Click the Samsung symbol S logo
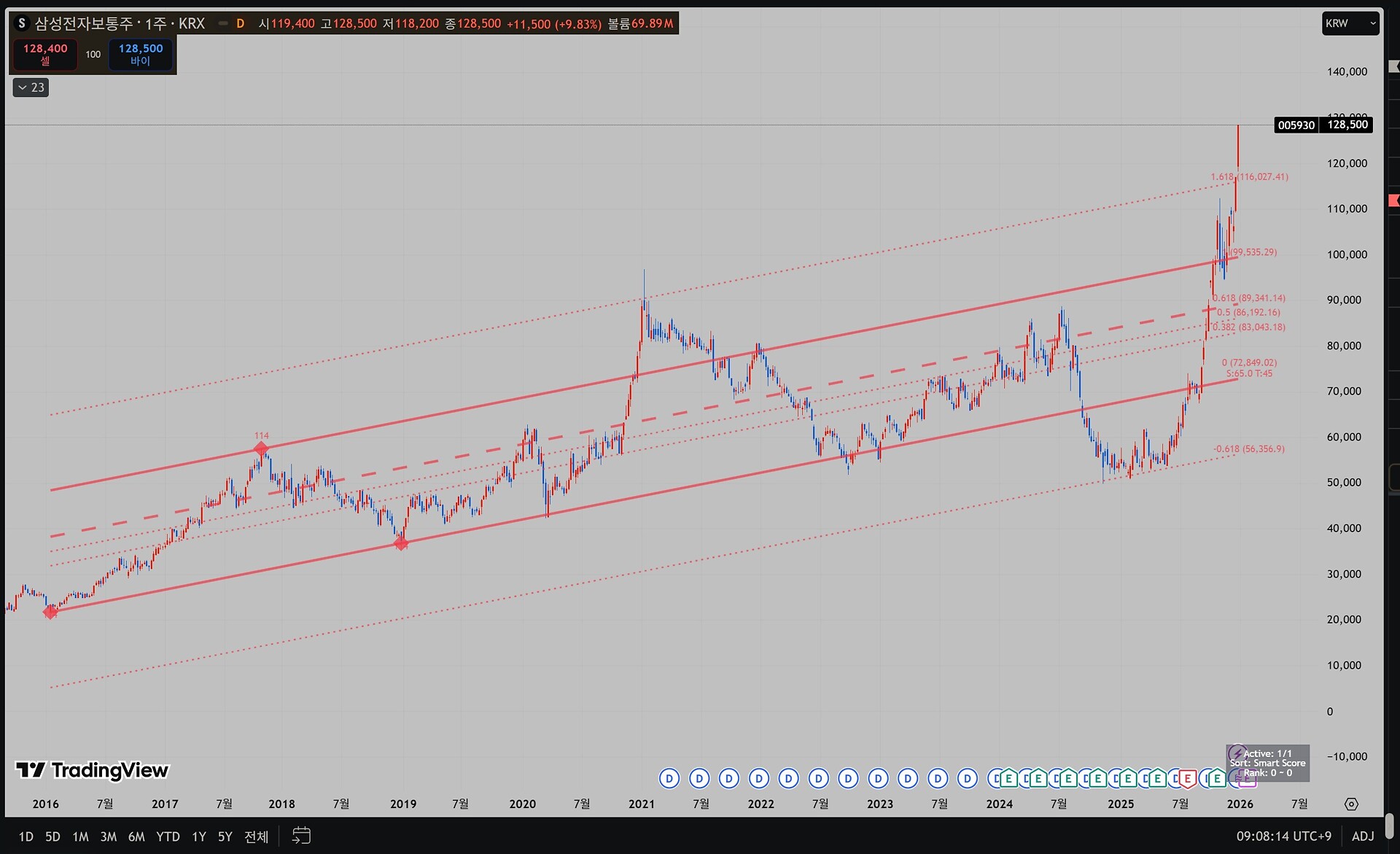The image size is (1400, 854). point(22,23)
